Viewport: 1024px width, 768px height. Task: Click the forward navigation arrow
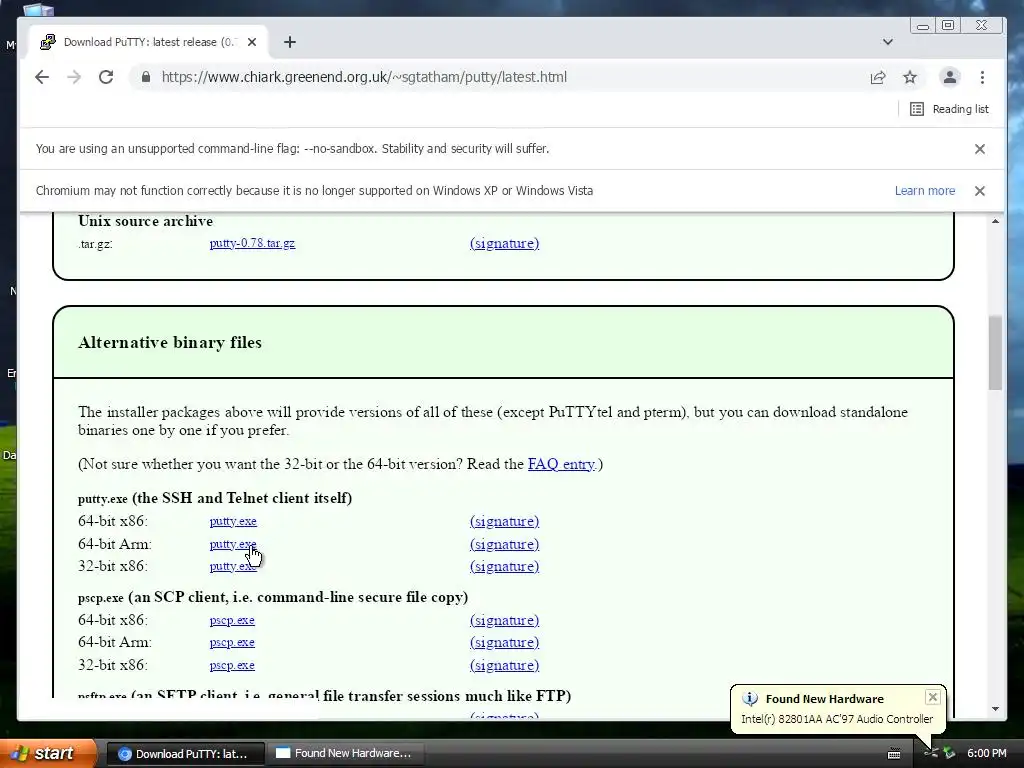click(x=74, y=77)
